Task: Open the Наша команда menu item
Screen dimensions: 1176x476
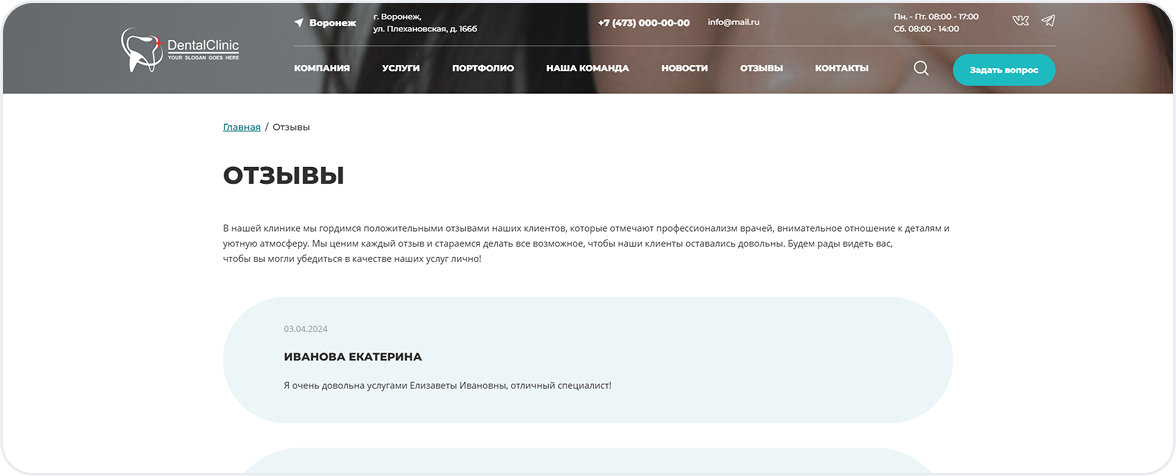Action: (587, 69)
